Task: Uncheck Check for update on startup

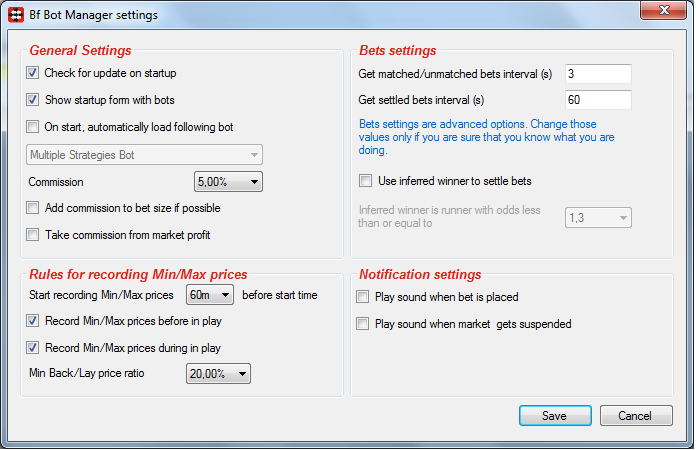Action: click(32, 73)
